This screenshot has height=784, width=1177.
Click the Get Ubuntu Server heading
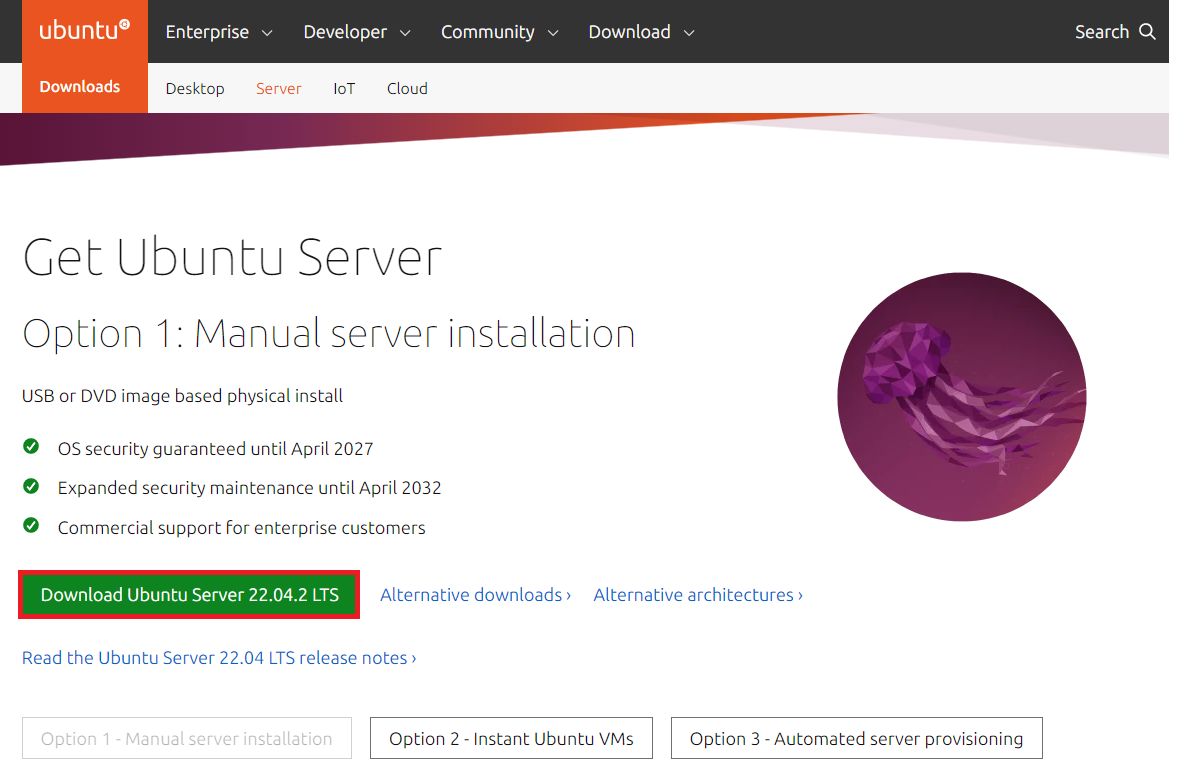[x=233, y=258]
